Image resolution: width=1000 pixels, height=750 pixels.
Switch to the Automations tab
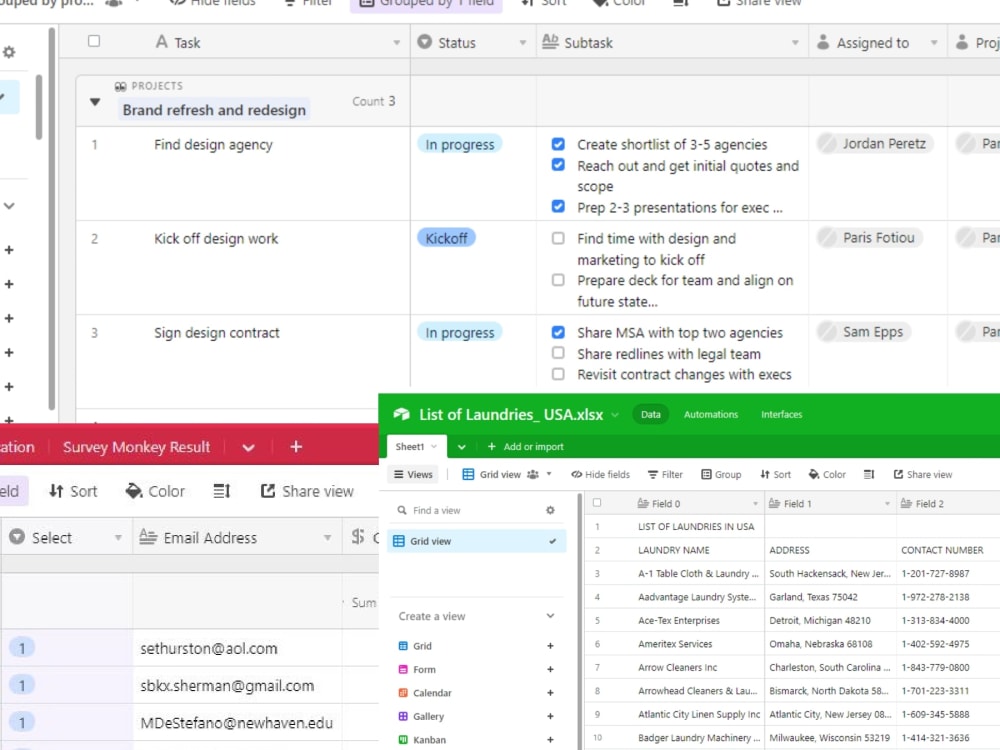click(710, 414)
